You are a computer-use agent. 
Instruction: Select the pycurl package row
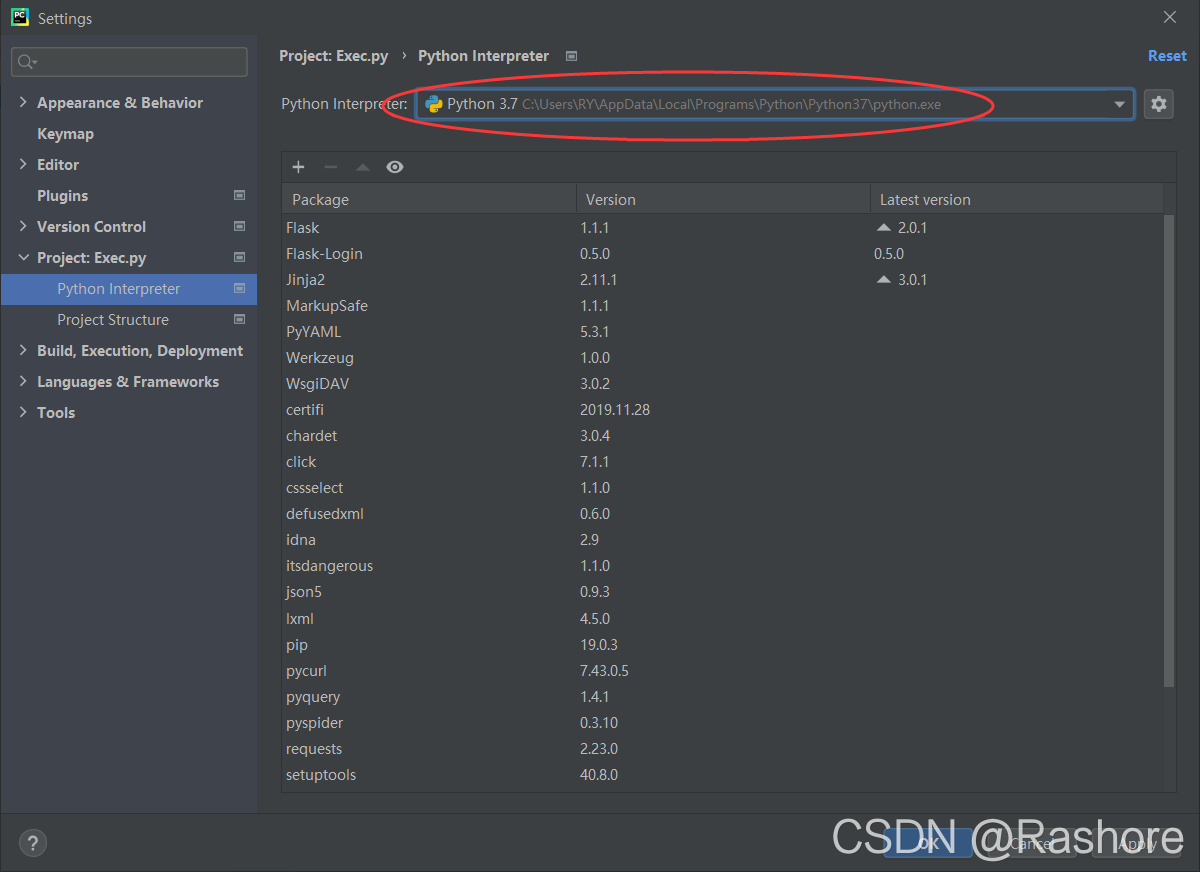[722, 671]
